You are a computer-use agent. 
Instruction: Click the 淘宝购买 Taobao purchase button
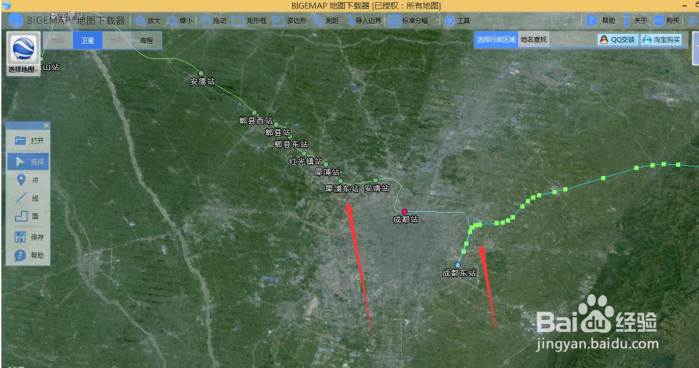662,40
